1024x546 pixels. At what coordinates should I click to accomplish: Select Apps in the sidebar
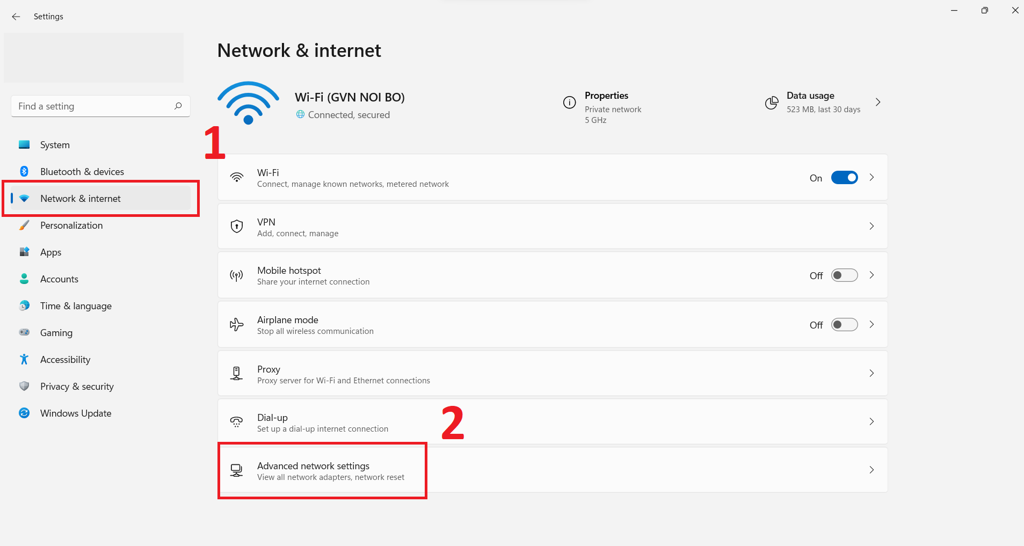pyautogui.click(x=101, y=252)
